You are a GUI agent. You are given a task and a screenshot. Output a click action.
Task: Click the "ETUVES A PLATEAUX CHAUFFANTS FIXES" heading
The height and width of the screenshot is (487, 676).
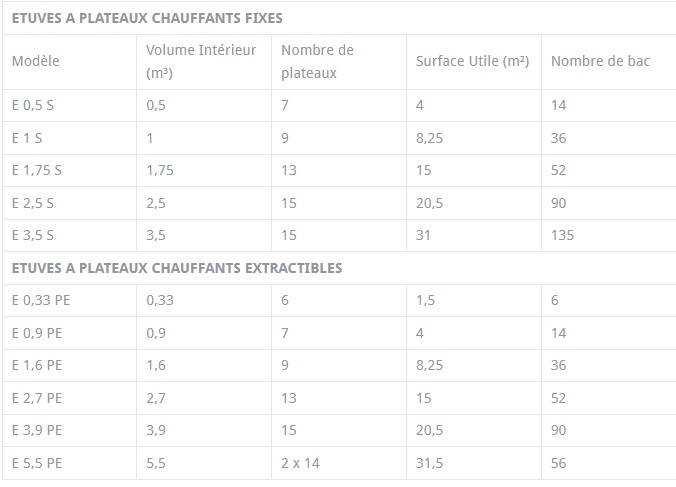[x=147, y=18]
